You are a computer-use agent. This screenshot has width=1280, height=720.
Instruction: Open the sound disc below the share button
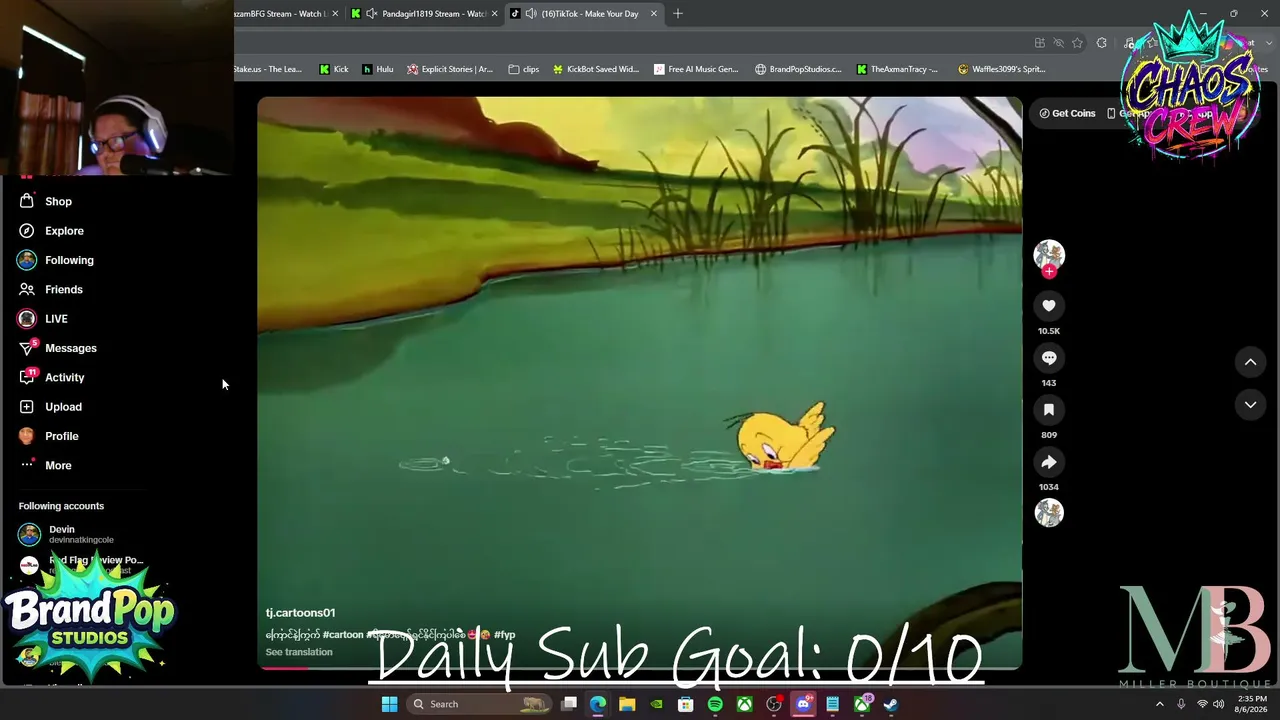(1049, 512)
